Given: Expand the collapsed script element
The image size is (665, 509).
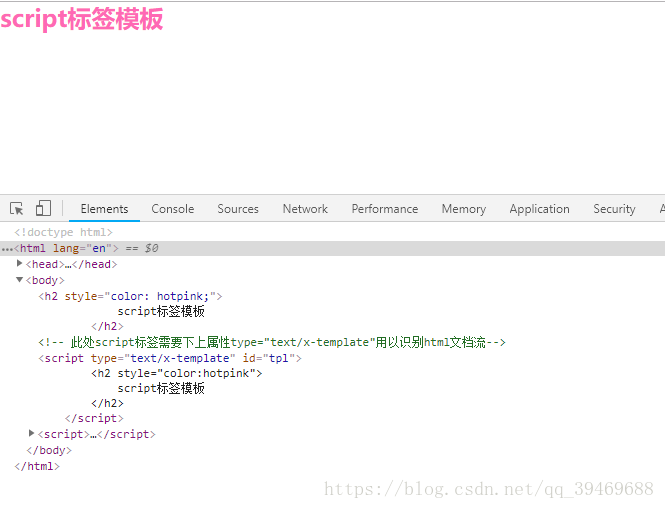Looking at the screenshot, I should click(x=31, y=433).
